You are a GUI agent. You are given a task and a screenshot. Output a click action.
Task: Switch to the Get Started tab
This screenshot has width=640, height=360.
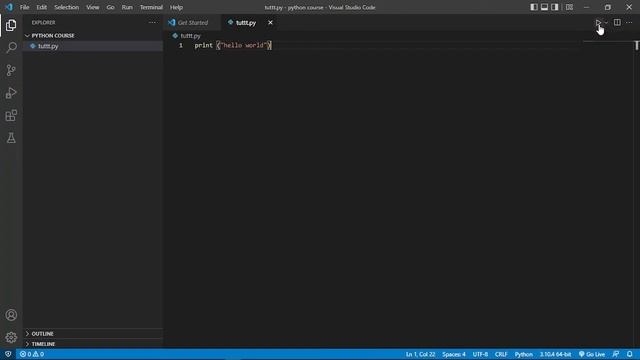[193, 23]
